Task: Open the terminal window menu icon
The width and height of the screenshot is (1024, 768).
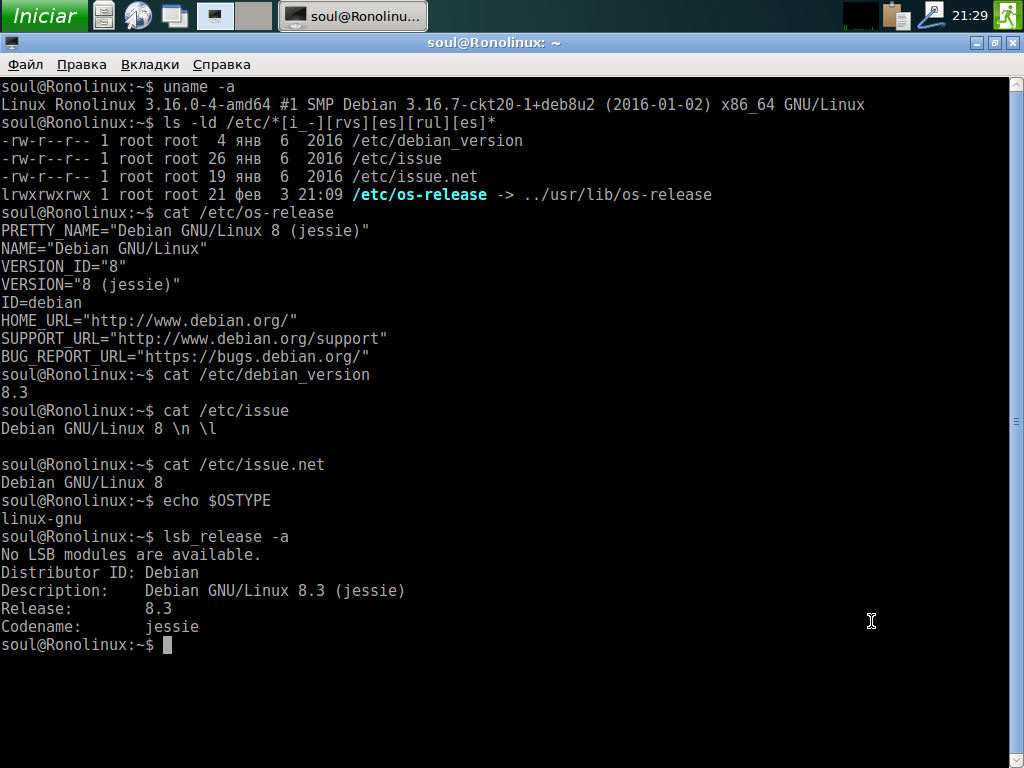Action: [x=11, y=43]
